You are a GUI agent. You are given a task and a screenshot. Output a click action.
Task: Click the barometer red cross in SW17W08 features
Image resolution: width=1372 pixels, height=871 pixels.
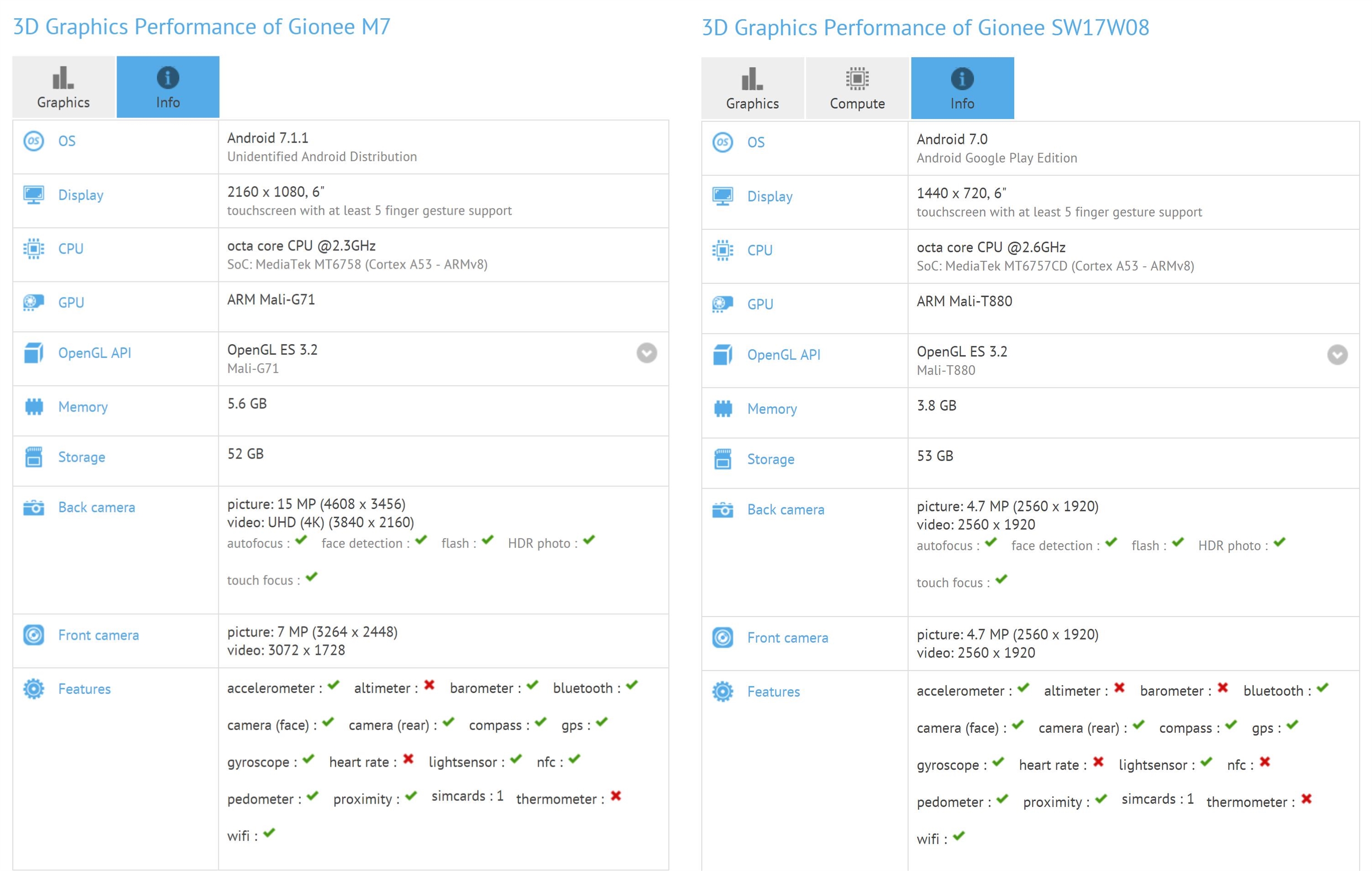click(x=1223, y=688)
